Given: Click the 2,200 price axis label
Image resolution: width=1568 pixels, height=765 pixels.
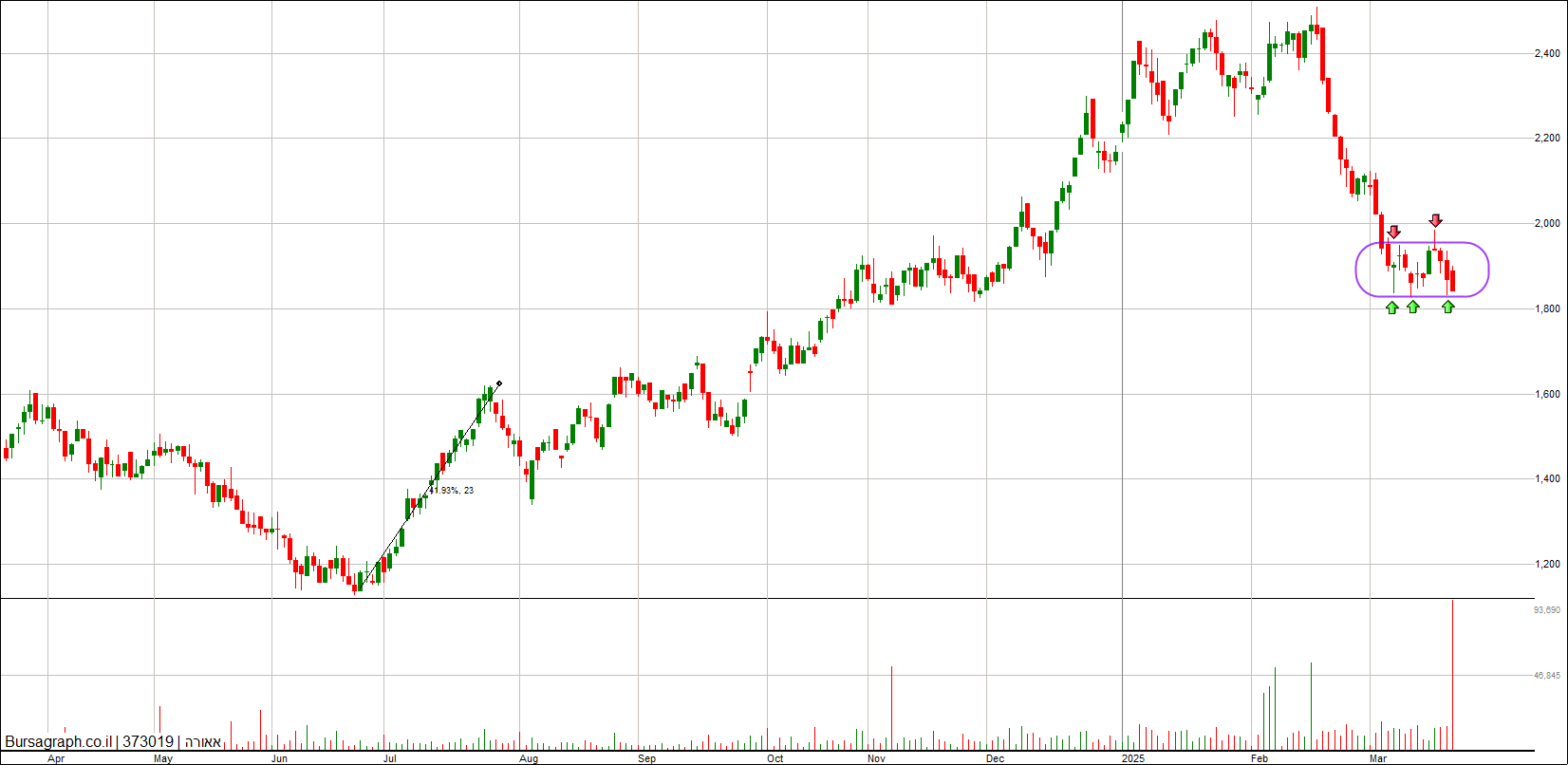Looking at the screenshot, I should click(1547, 139).
